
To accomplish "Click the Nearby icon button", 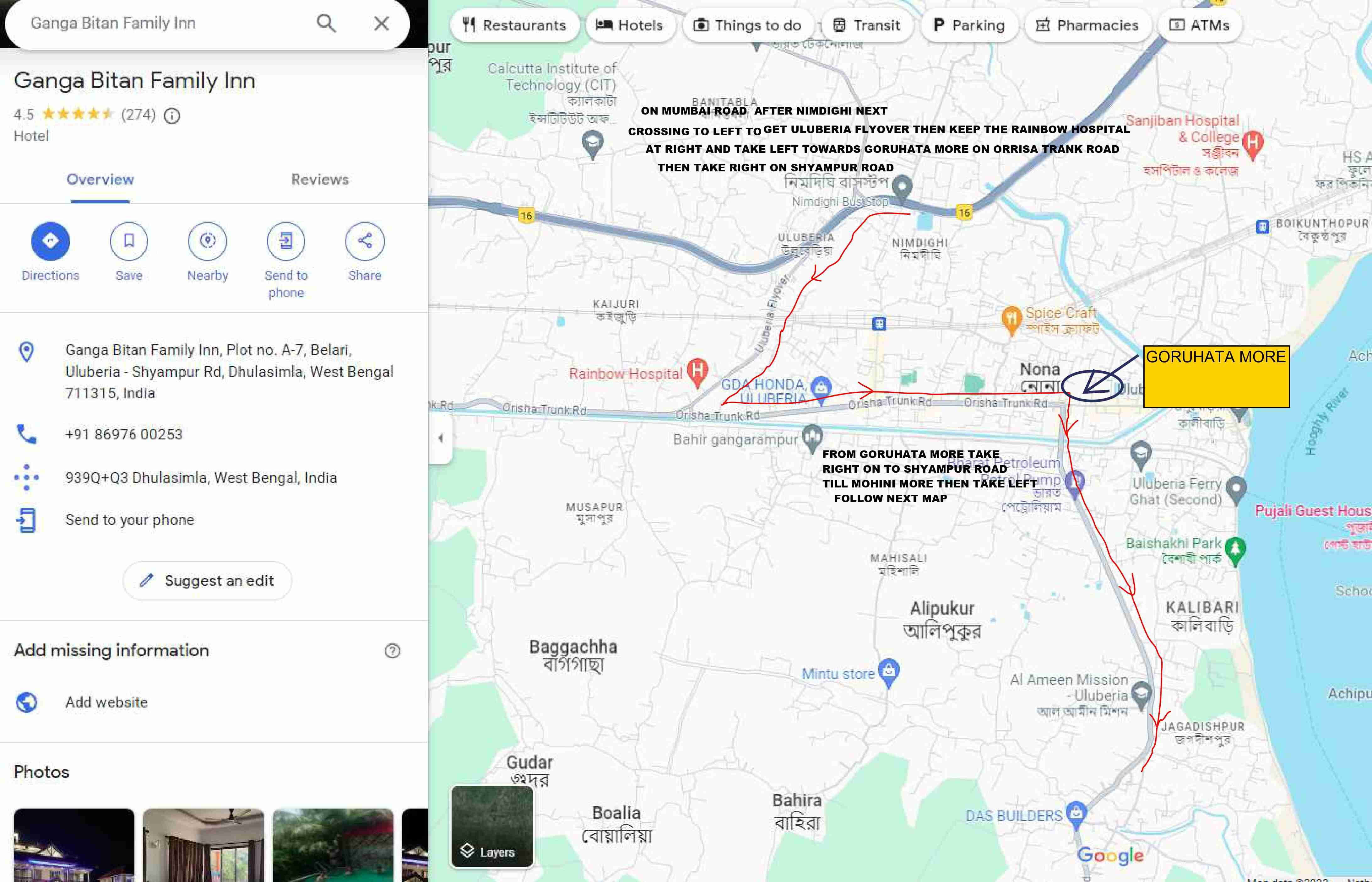I will coord(207,241).
